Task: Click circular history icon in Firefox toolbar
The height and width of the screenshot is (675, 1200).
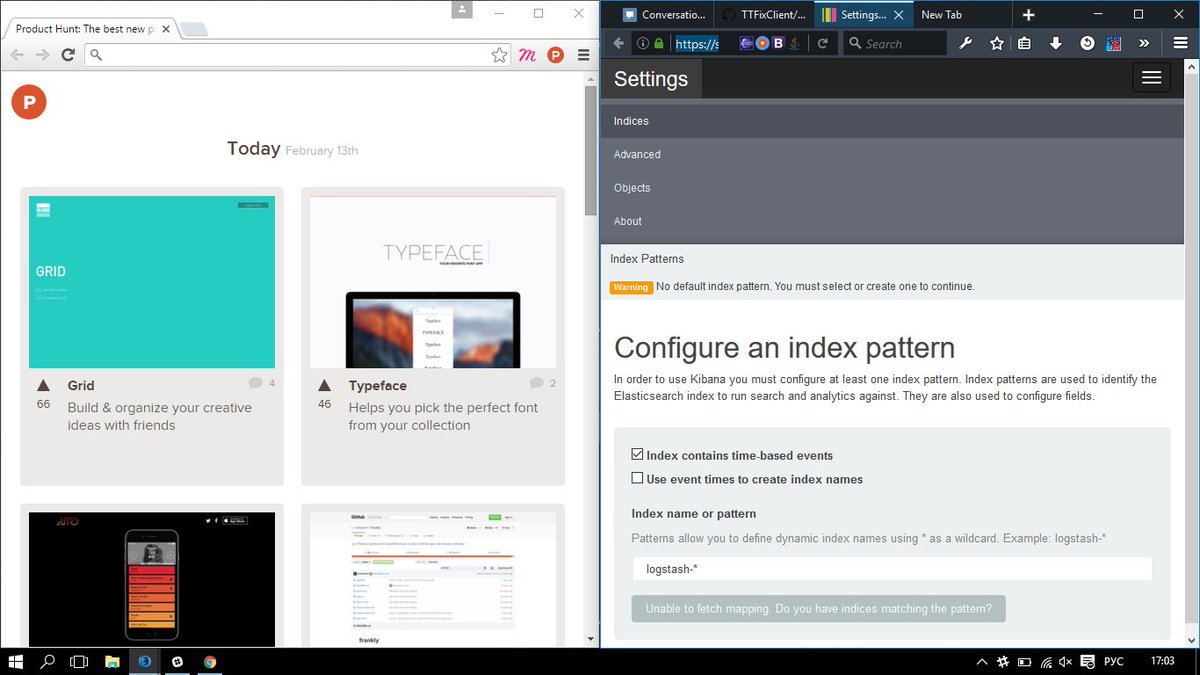Action: tap(1087, 43)
